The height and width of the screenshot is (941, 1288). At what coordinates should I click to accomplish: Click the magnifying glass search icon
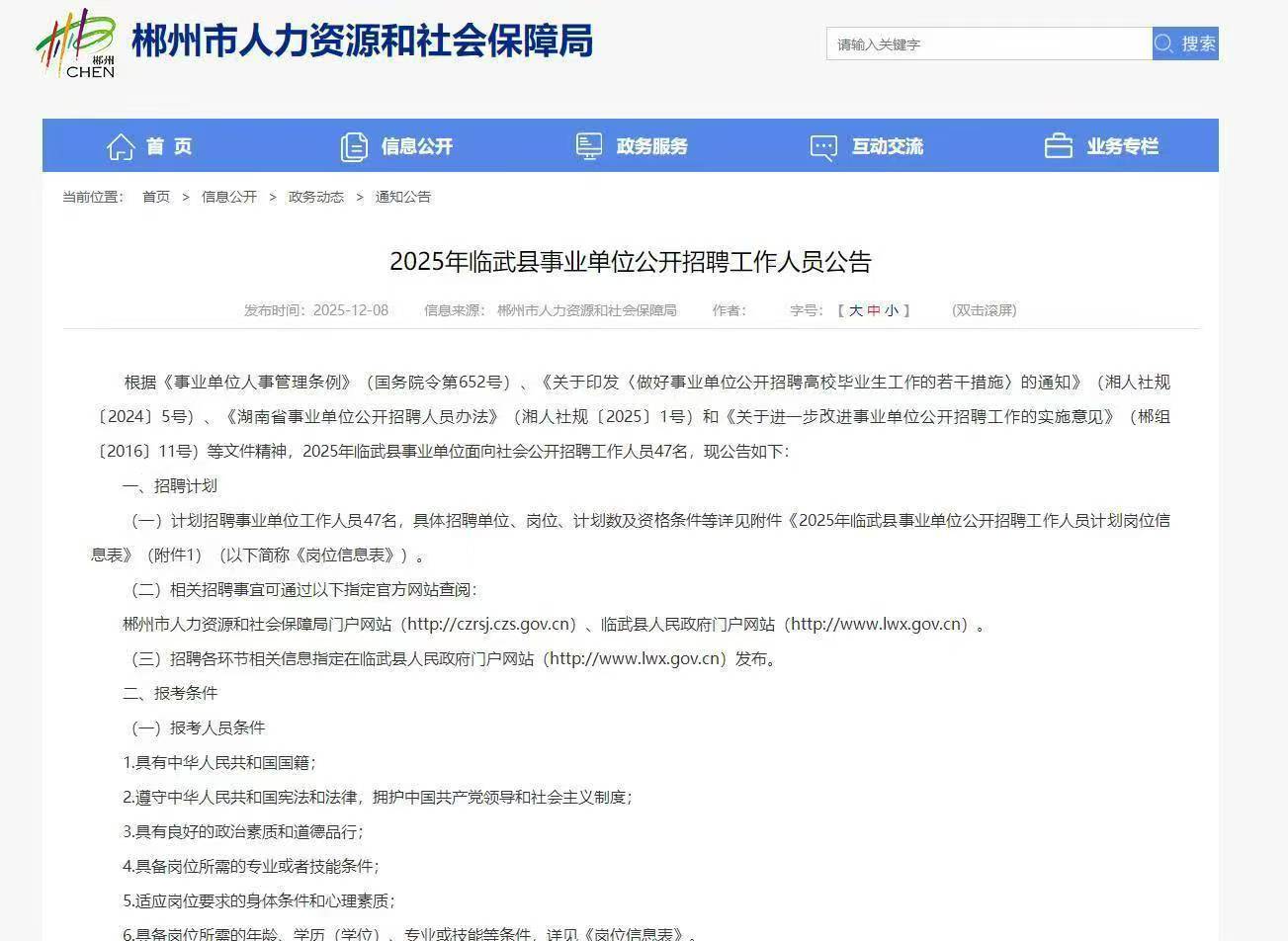(1163, 43)
